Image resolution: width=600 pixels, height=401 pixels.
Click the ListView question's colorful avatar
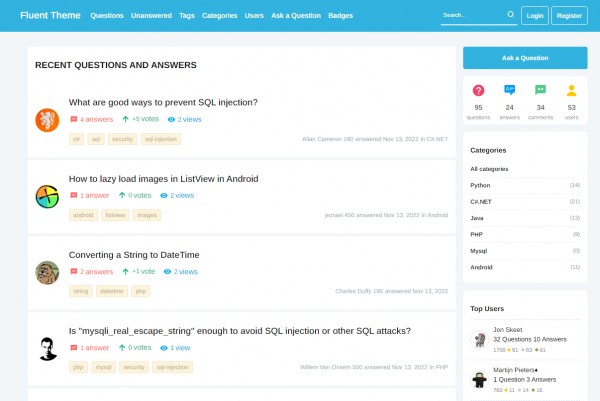pyautogui.click(x=47, y=197)
